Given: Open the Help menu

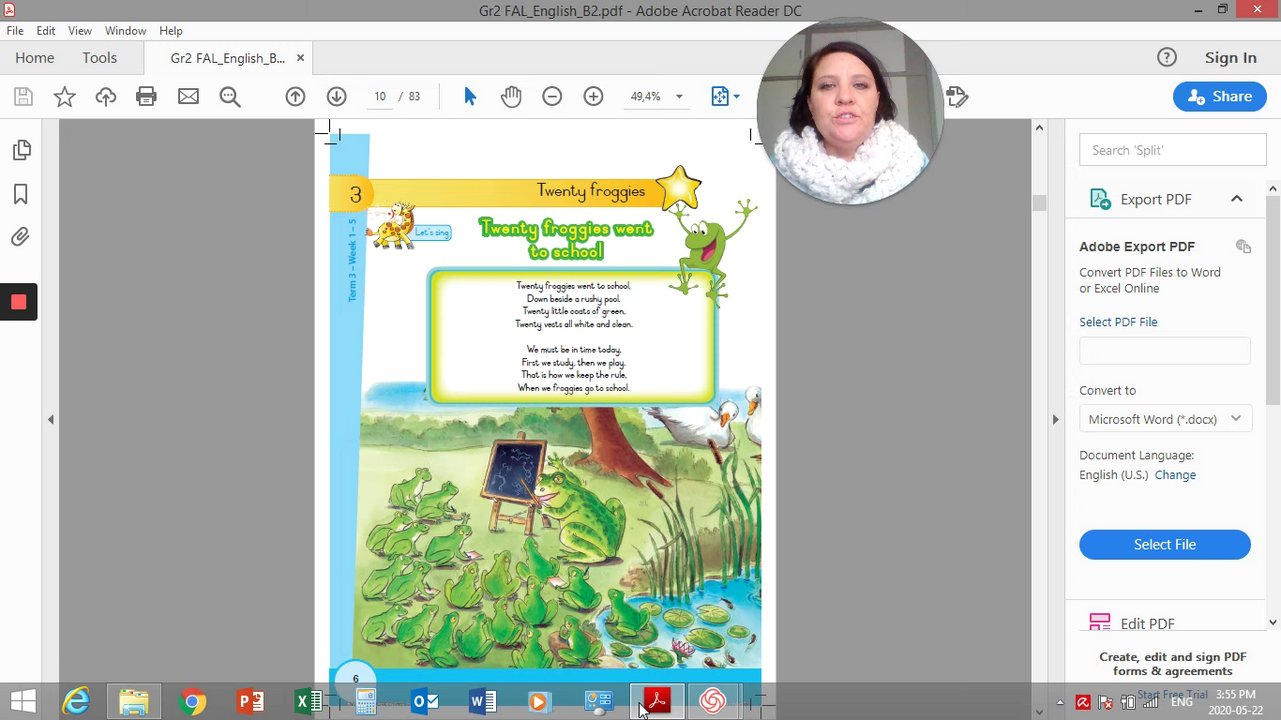Looking at the screenshot, I should (x=171, y=31).
